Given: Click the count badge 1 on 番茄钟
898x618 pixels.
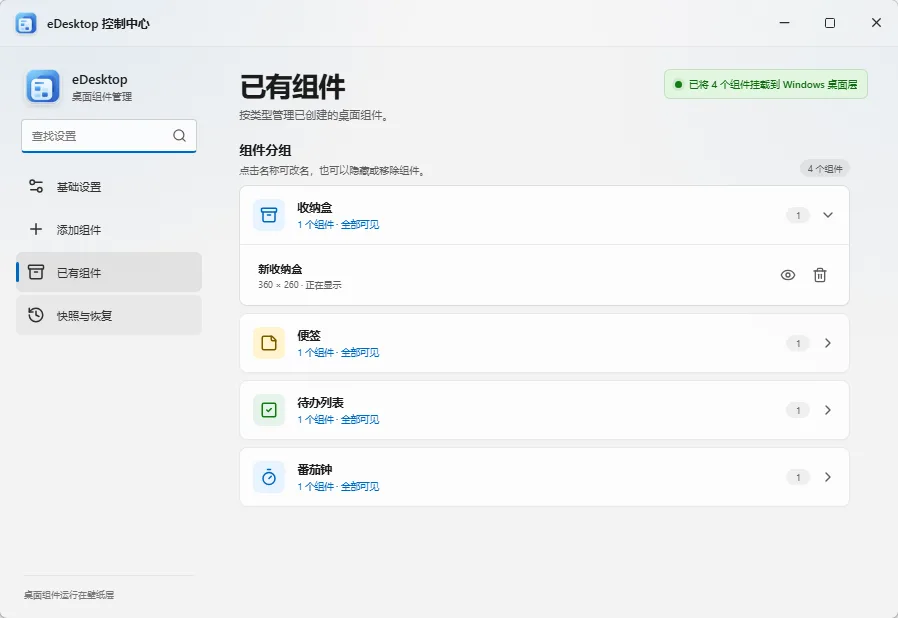Looking at the screenshot, I should [798, 477].
